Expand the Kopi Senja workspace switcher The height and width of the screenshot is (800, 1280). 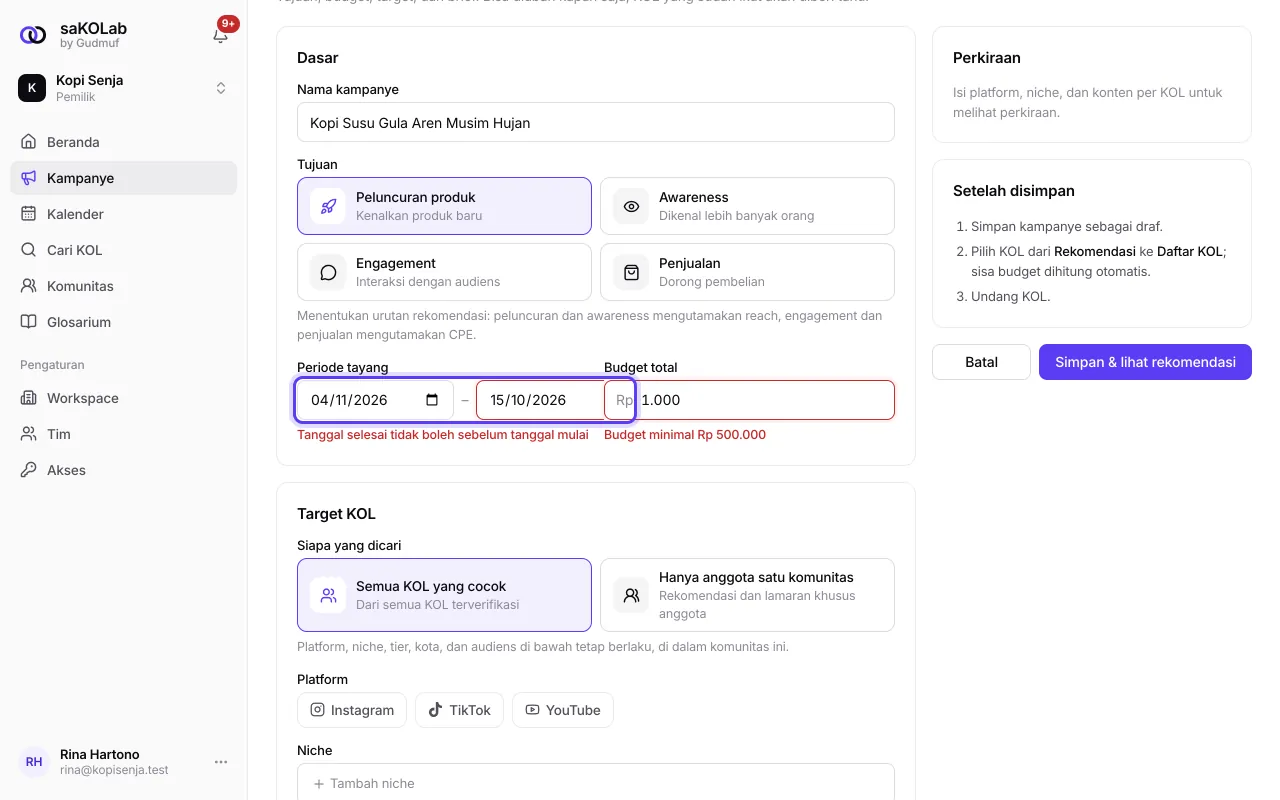pyautogui.click(x=124, y=88)
